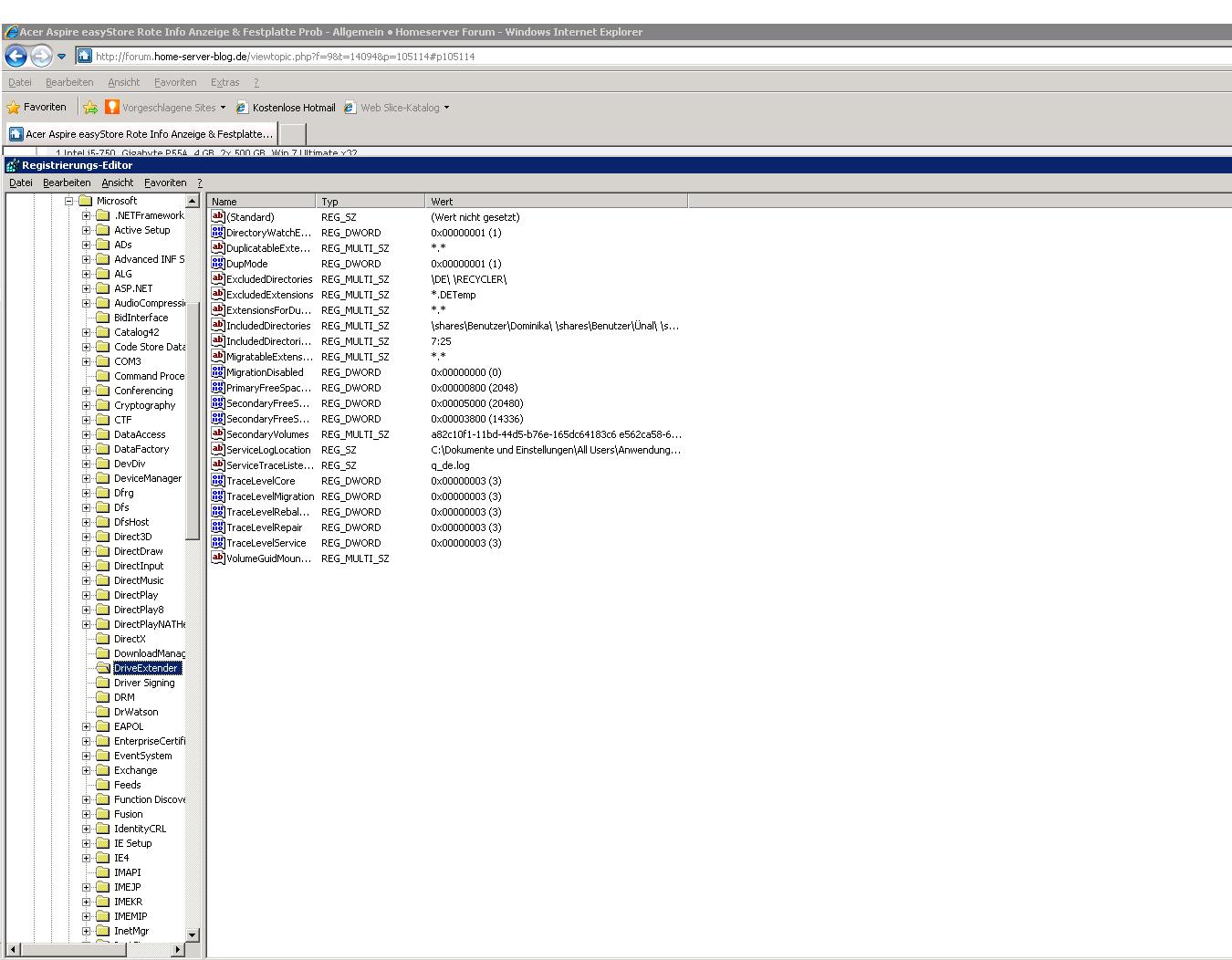Expand the EventSystem key
The image size is (1232, 960).
(86, 756)
